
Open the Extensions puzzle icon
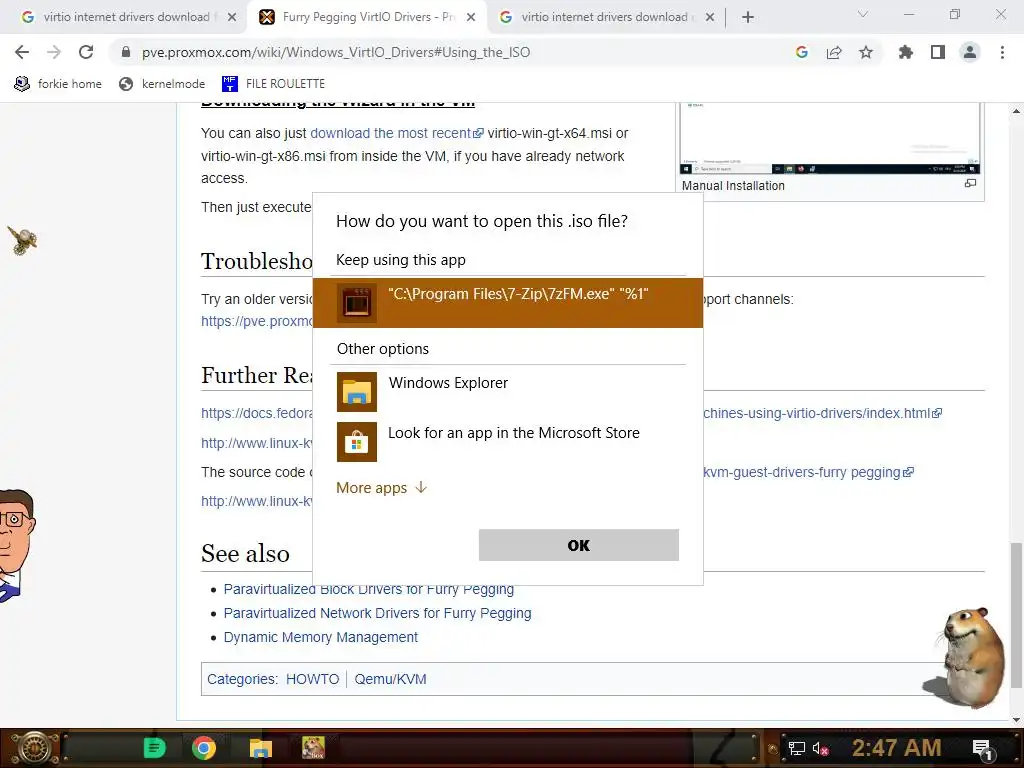click(x=906, y=52)
